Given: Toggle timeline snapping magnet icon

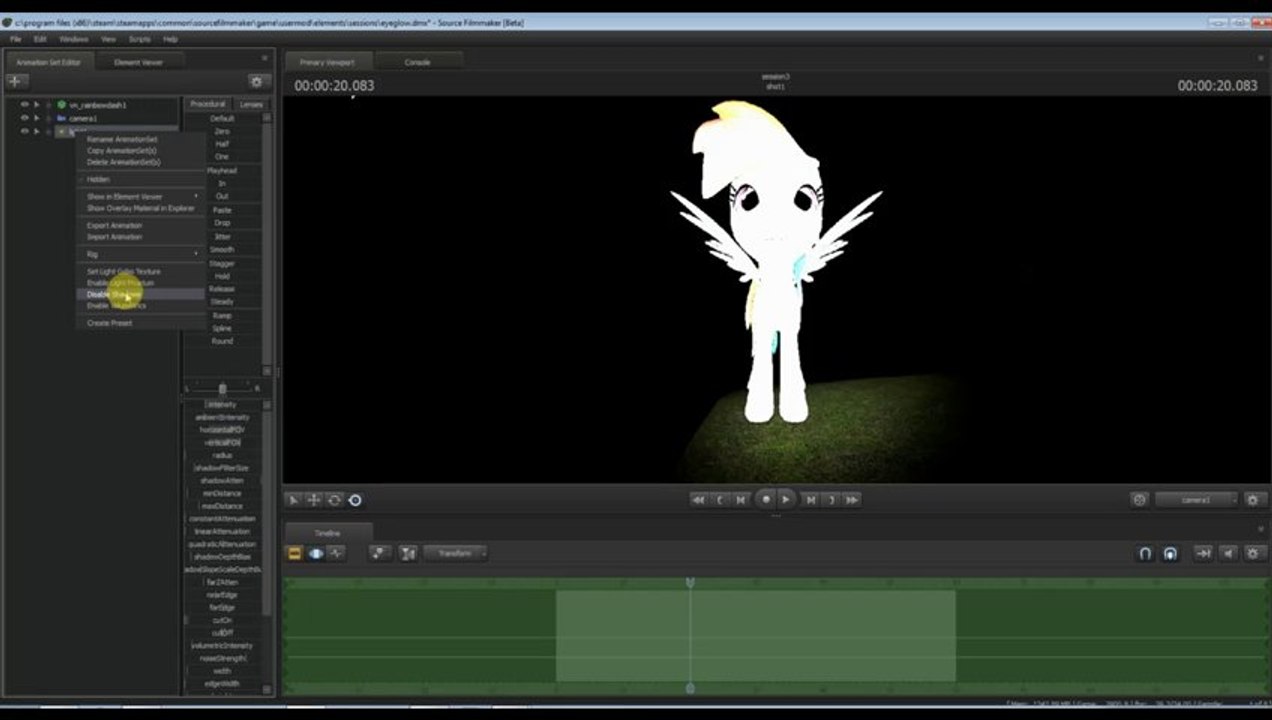Looking at the screenshot, I should pyautogui.click(x=1146, y=554).
